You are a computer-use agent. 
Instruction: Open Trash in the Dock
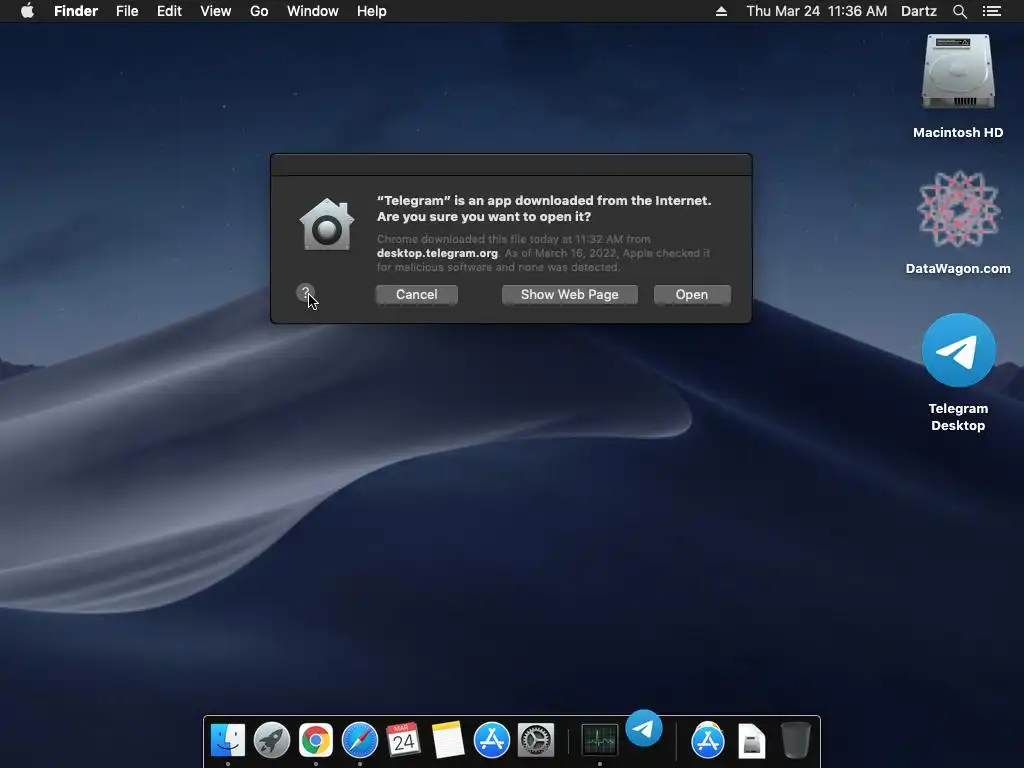click(x=795, y=740)
